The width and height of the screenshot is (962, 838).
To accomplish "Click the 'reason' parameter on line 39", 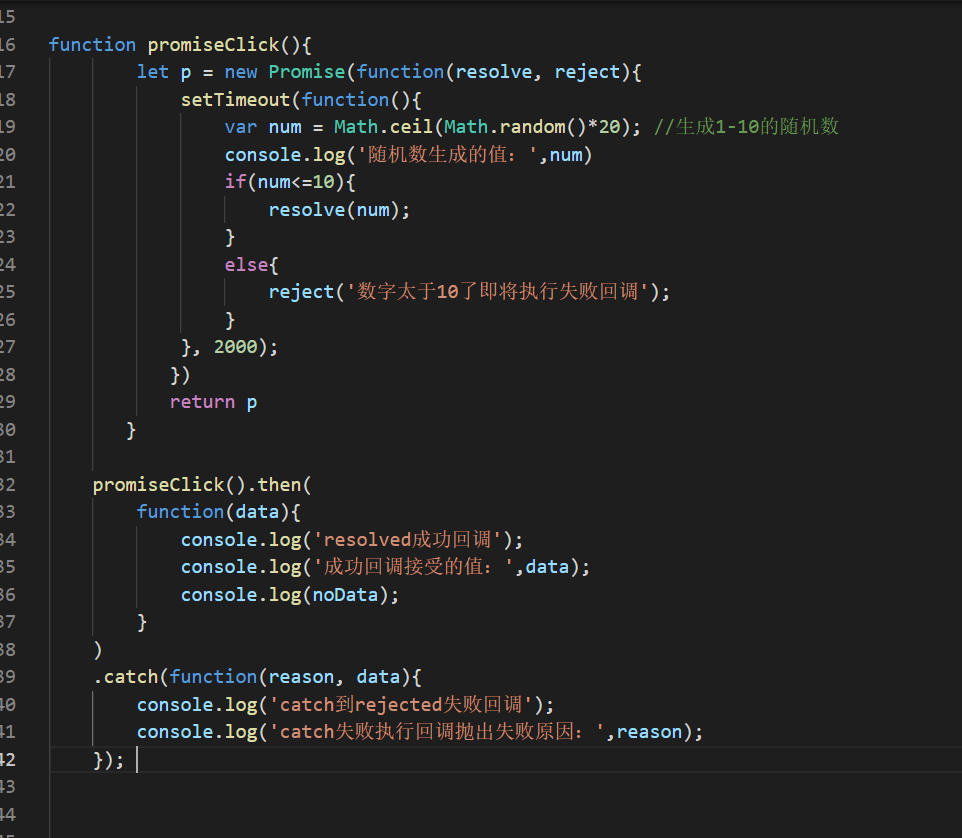I will coord(301,677).
